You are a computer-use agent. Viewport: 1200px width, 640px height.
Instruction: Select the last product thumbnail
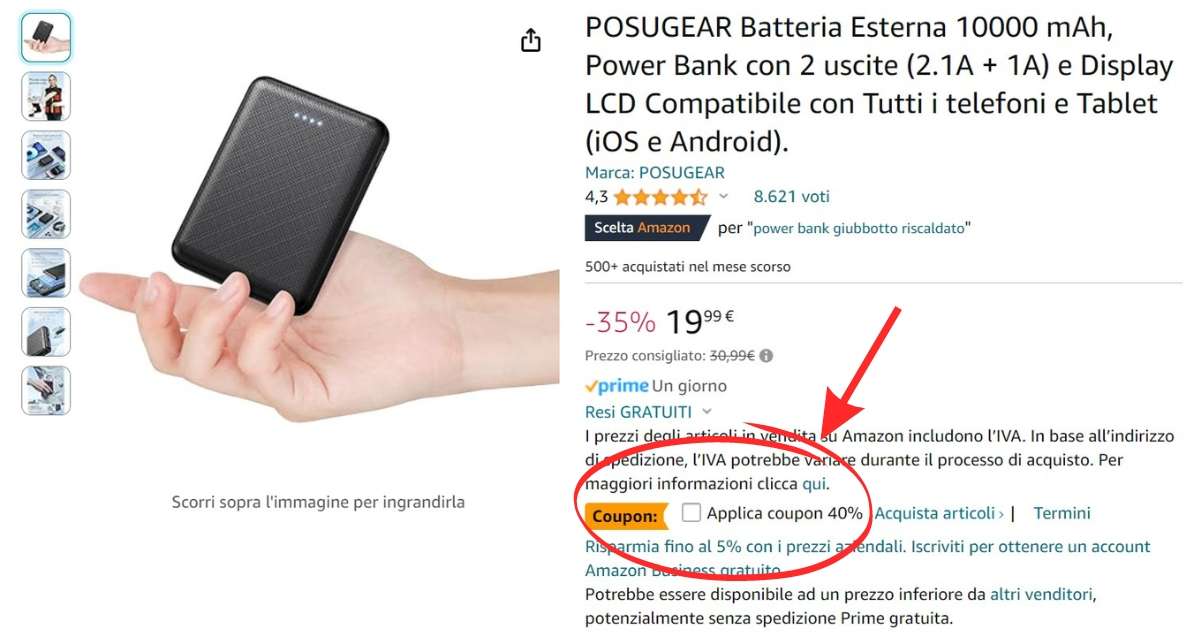click(x=46, y=390)
